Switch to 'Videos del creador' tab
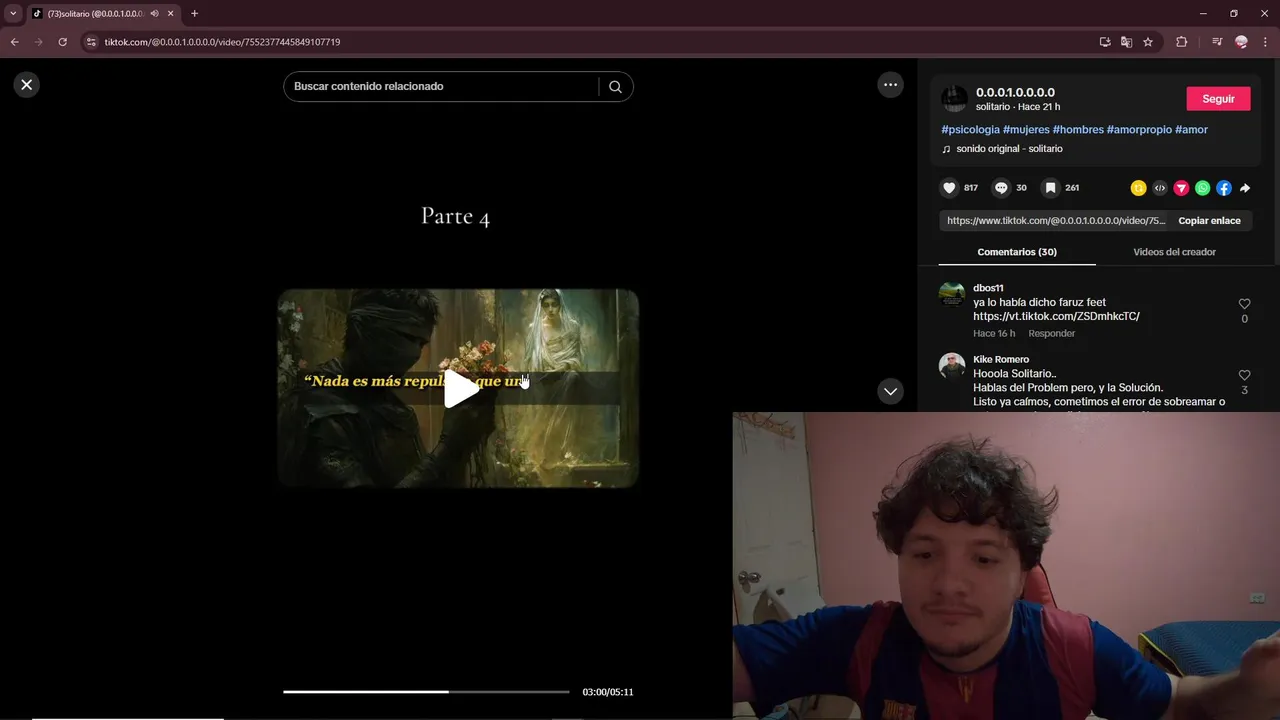Image resolution: width=1280 pixels, height=720 pixels. pyautogui.click(x=1174, y=252)
